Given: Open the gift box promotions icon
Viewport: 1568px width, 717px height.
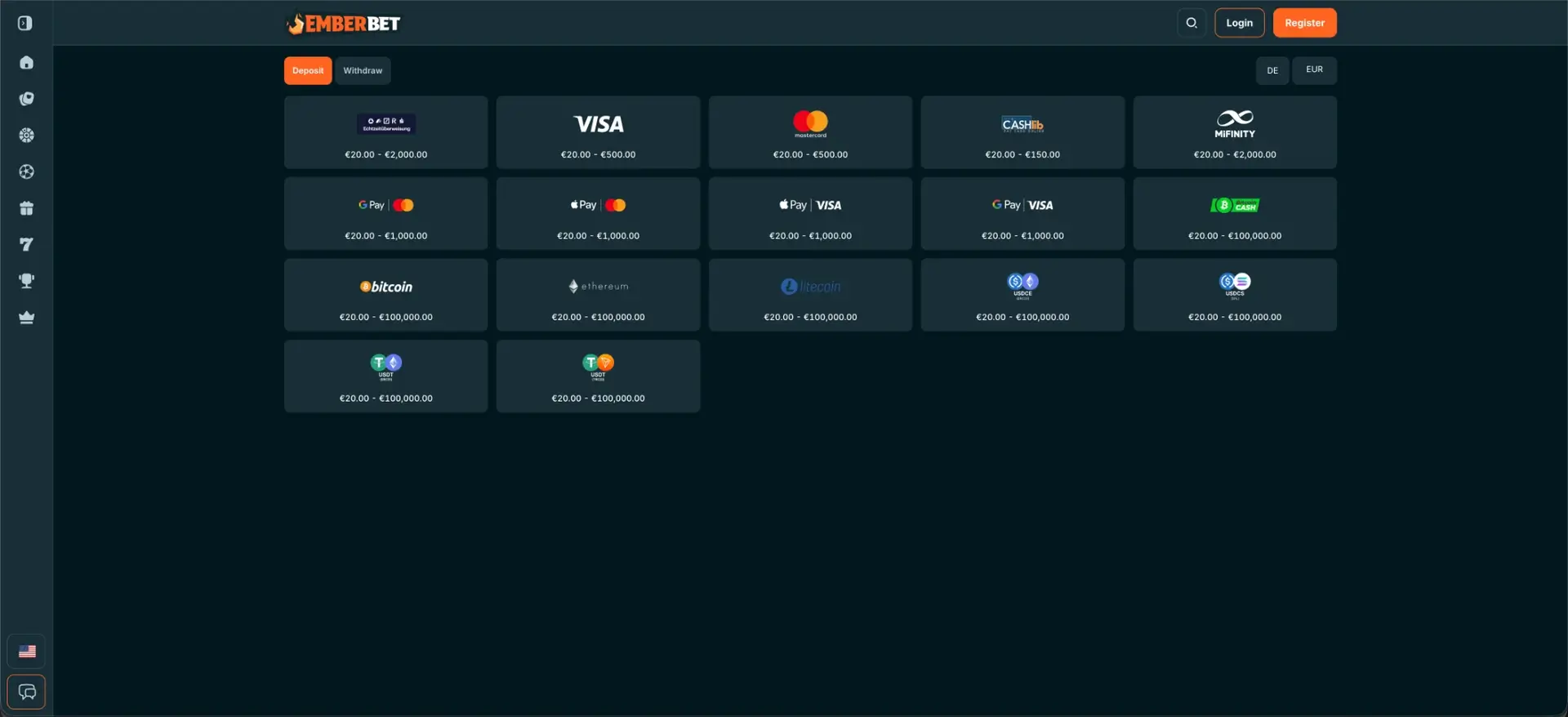Looking at the screenshot, I should [x=26, y=208].
